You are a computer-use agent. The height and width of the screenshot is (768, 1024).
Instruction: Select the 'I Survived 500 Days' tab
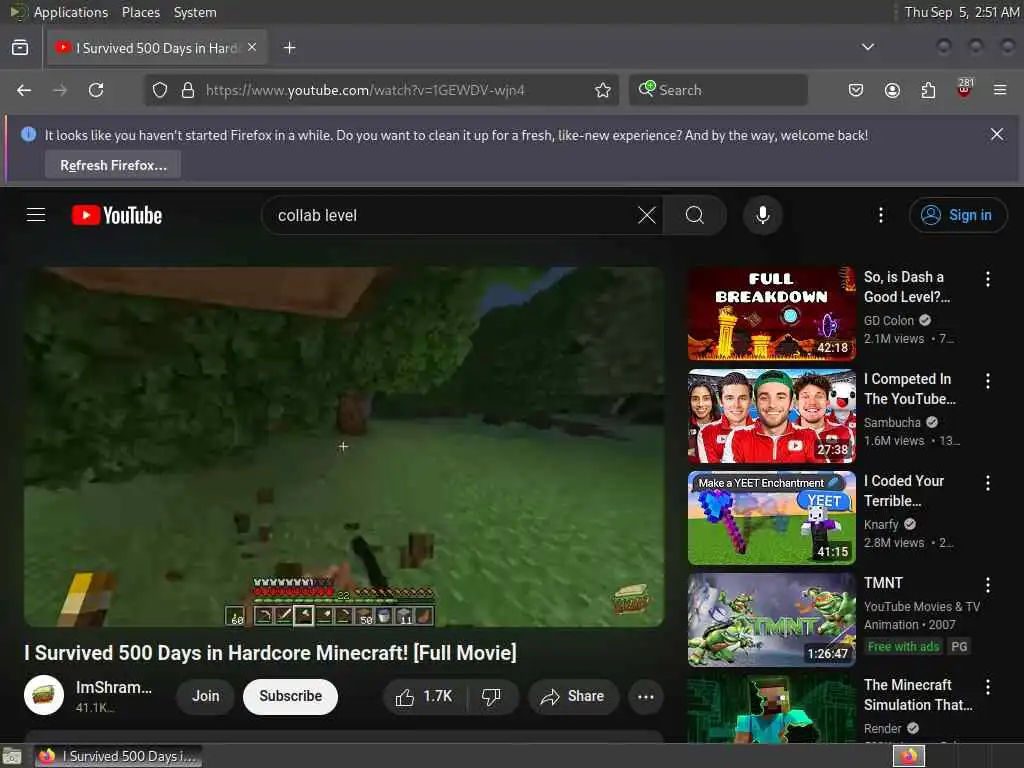(x=157, y=48)
